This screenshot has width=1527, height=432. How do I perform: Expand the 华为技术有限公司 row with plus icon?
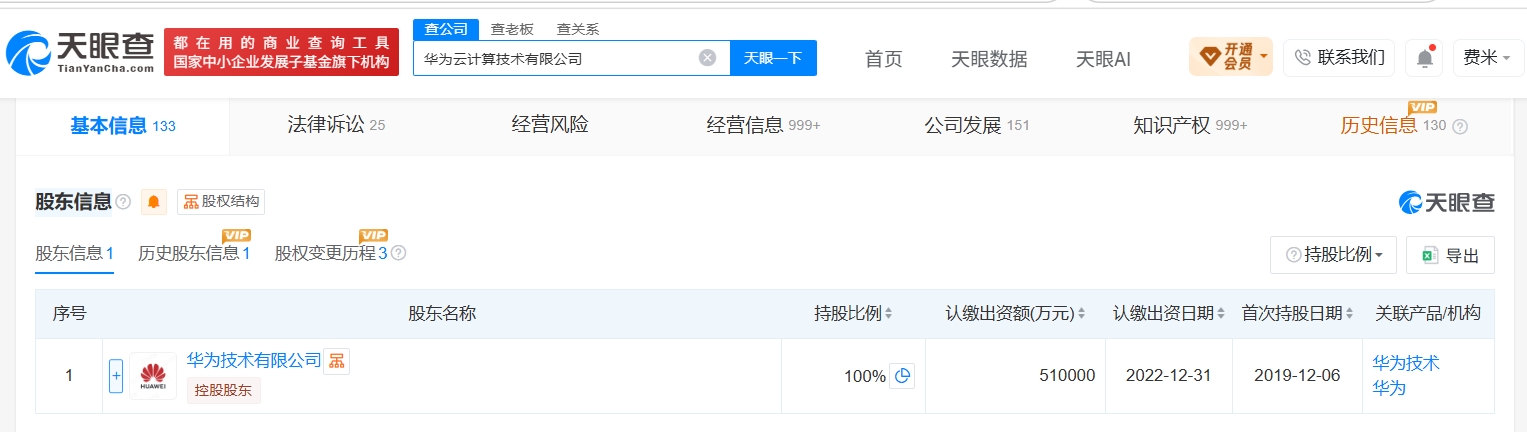(116, 376)
